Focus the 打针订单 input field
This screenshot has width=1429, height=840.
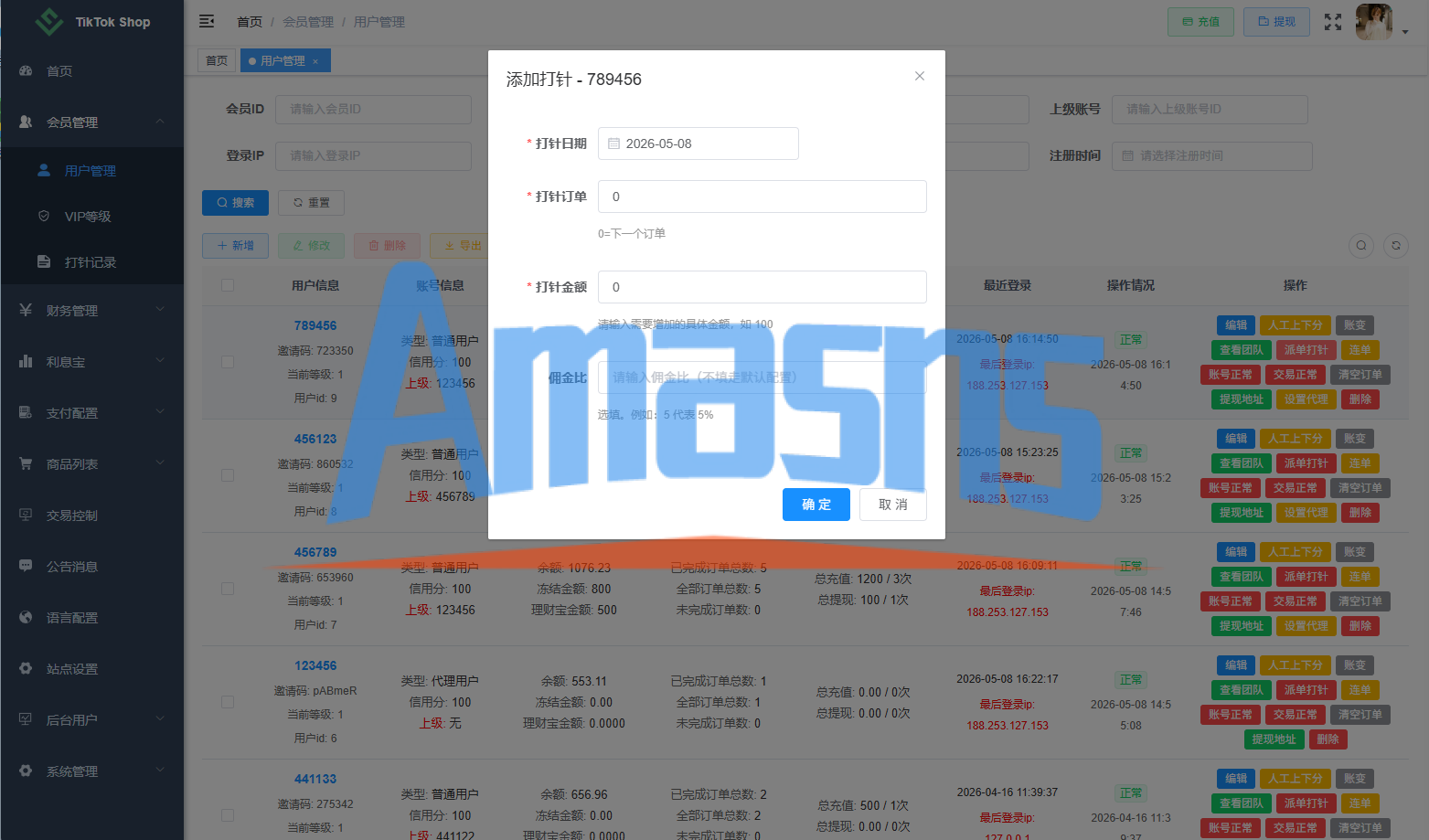coord(762,197)
